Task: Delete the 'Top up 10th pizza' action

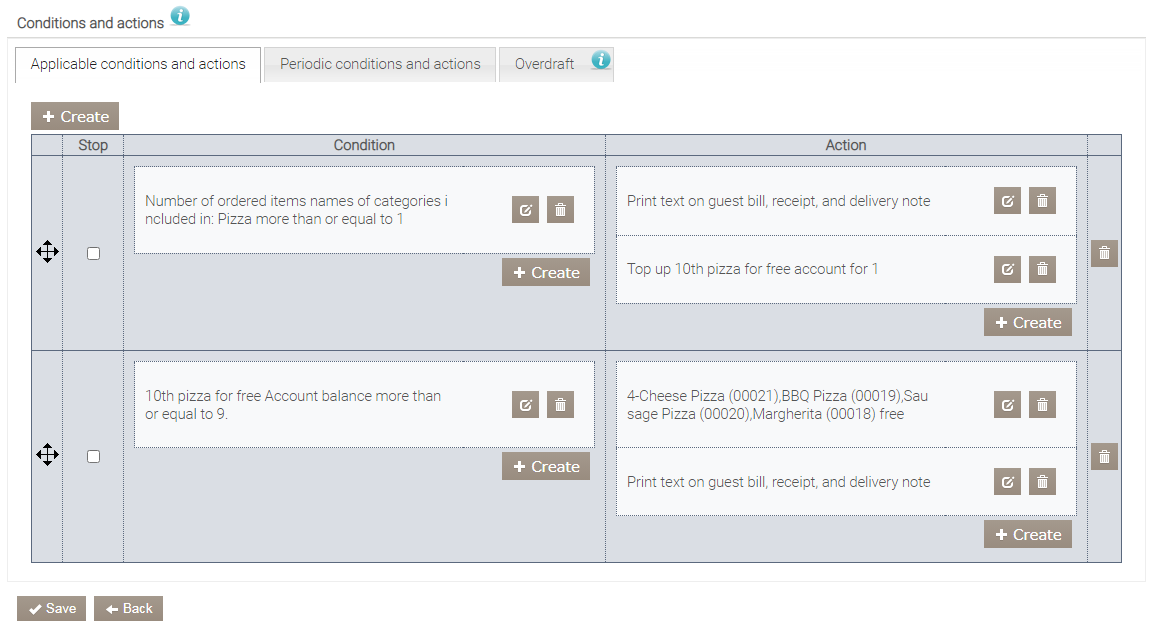Action: [x=1042, y=269]
